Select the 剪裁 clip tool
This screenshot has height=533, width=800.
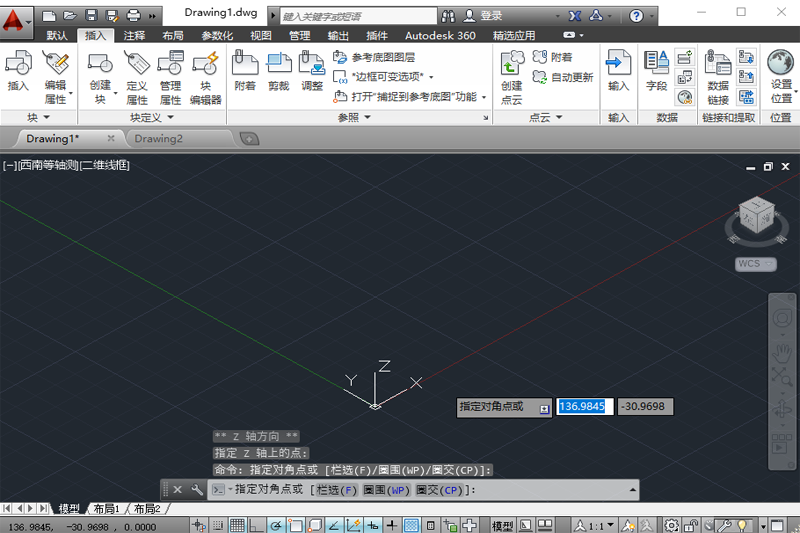pos(279,70)
